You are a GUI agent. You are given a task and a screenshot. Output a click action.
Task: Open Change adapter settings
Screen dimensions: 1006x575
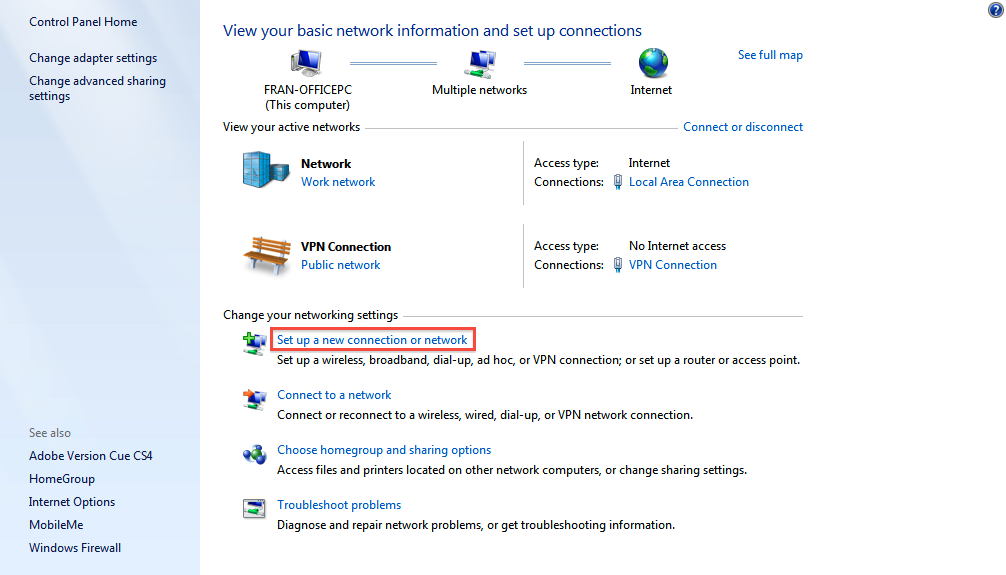[93, 58]
